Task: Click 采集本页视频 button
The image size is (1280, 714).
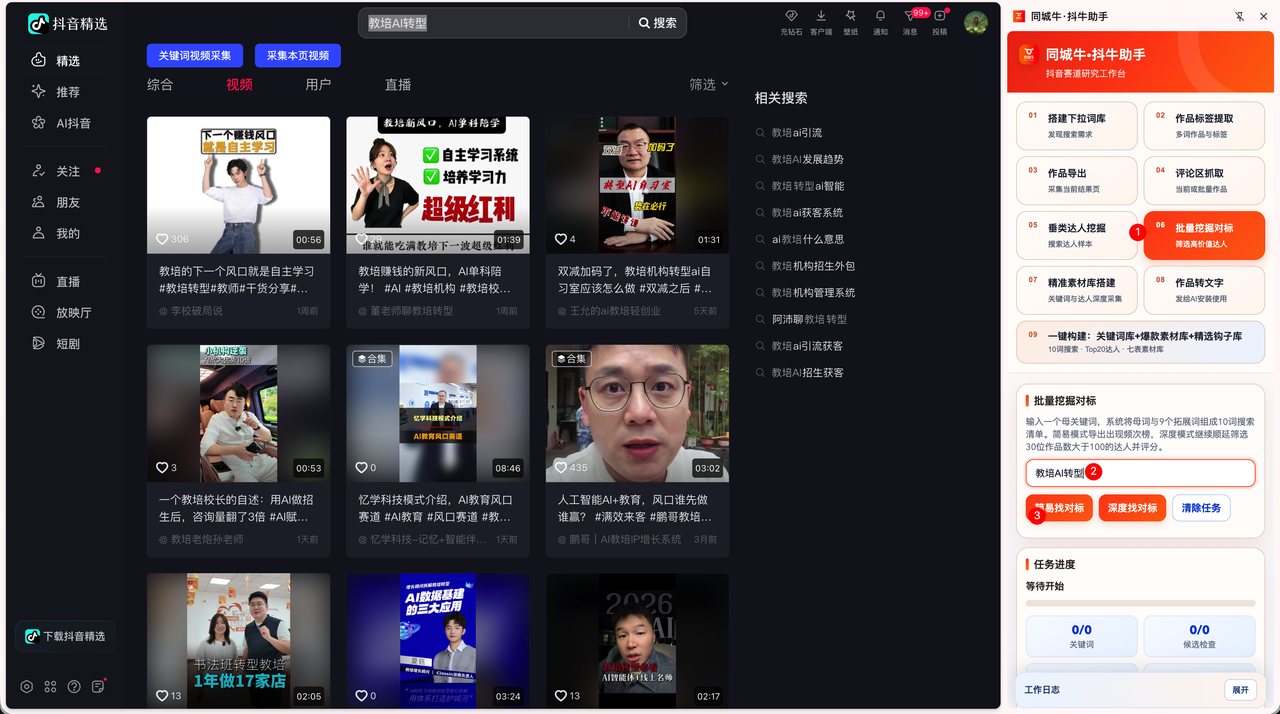Action: [x=298, y=56]
